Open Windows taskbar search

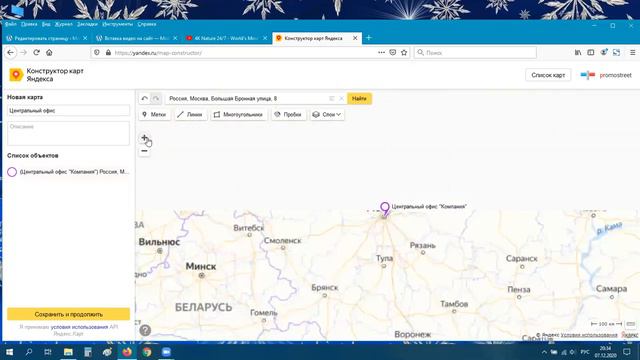click(29, 352)
